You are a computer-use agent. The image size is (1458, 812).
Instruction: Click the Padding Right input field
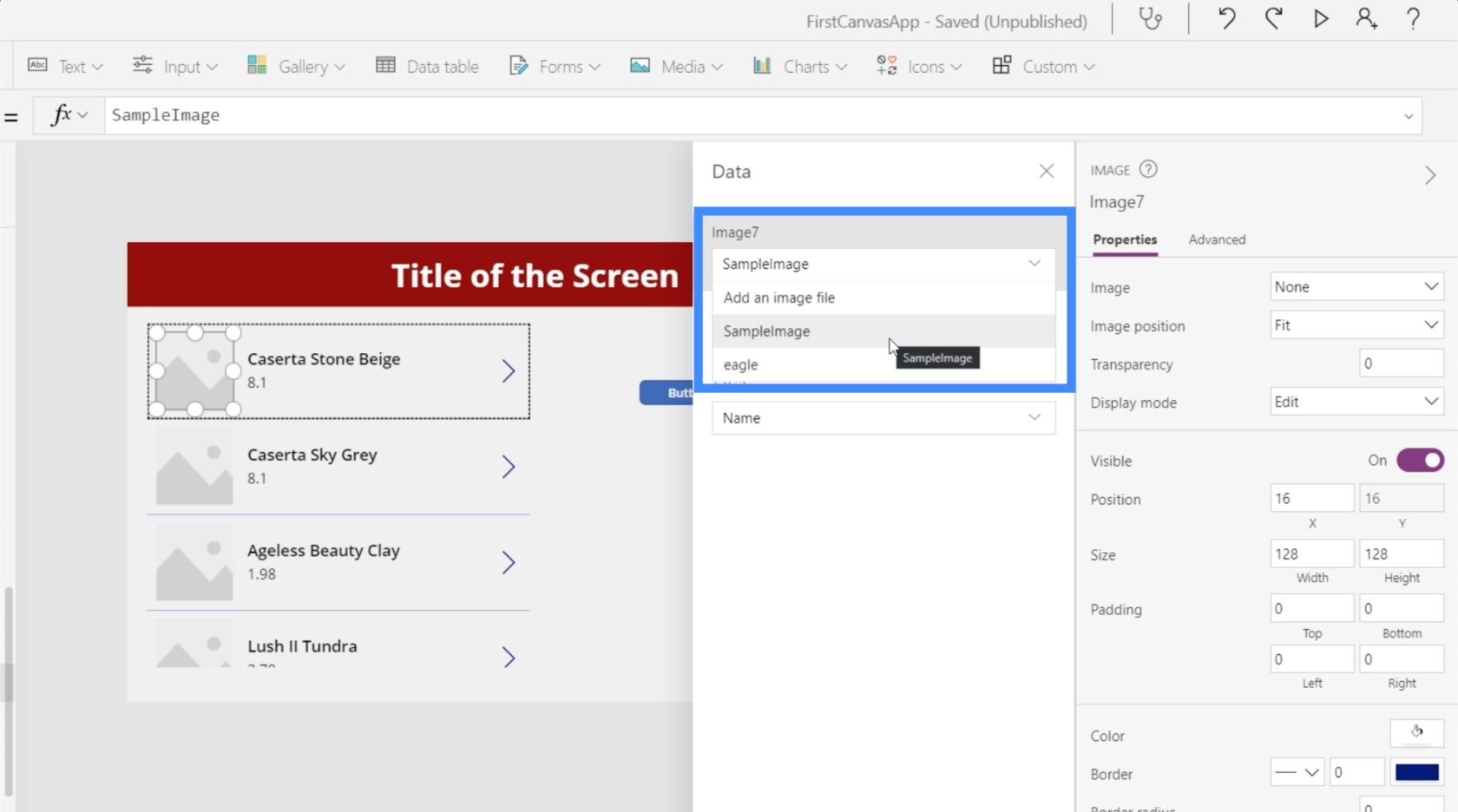1401,658
